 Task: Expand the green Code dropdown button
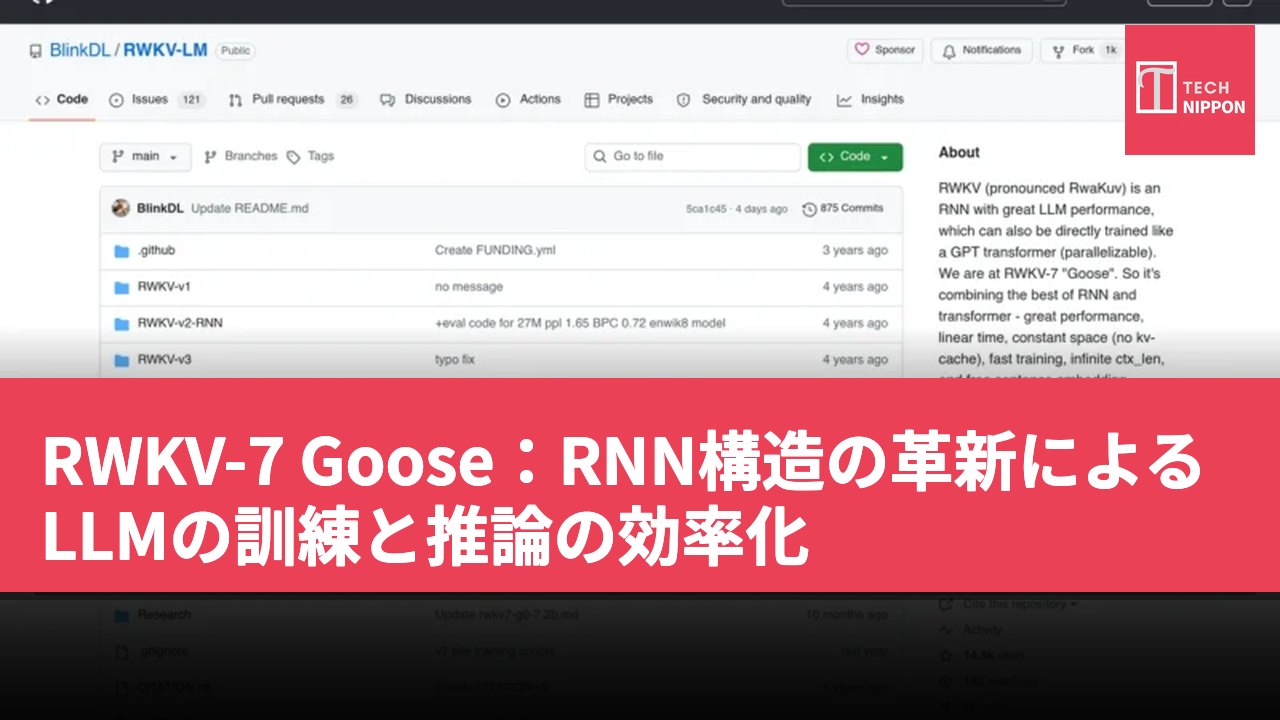click(855, 157)
